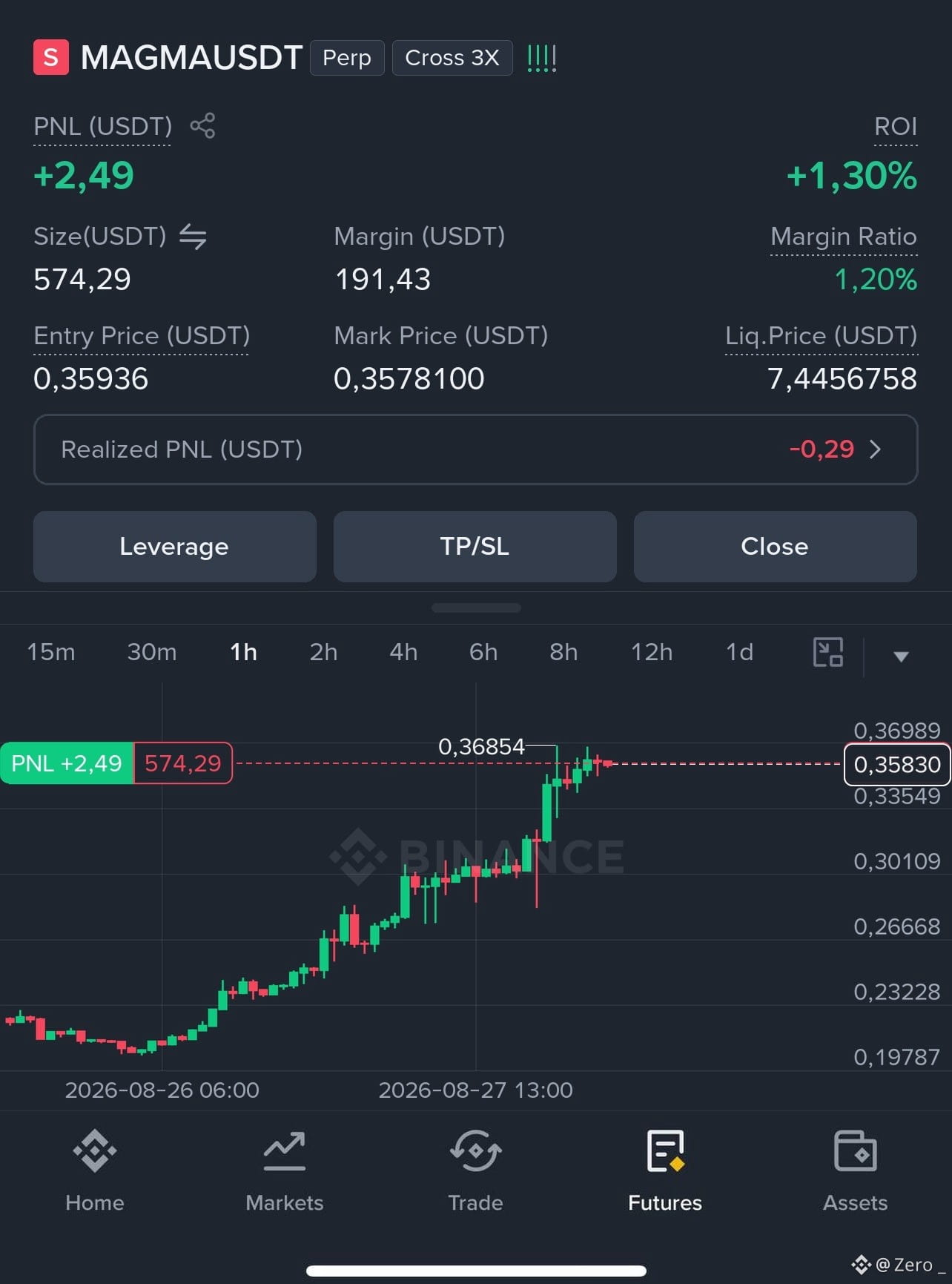
Task: Tap the Close position button
Action: 776,547
